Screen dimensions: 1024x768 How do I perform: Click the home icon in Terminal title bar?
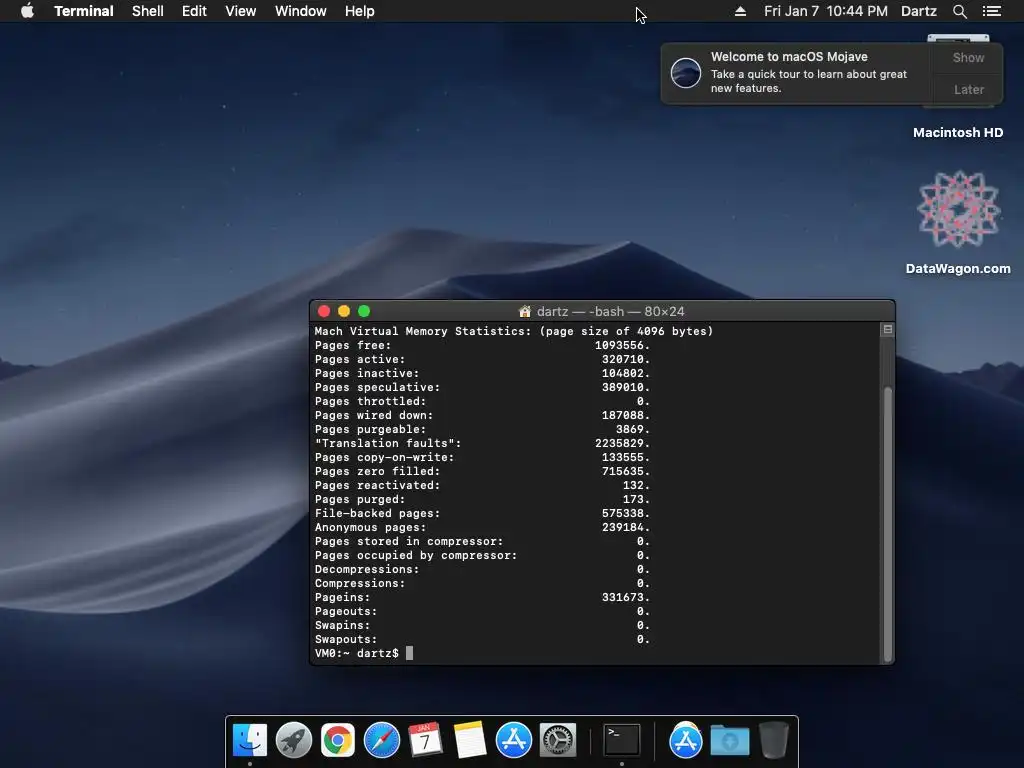(x=524, y=312)
